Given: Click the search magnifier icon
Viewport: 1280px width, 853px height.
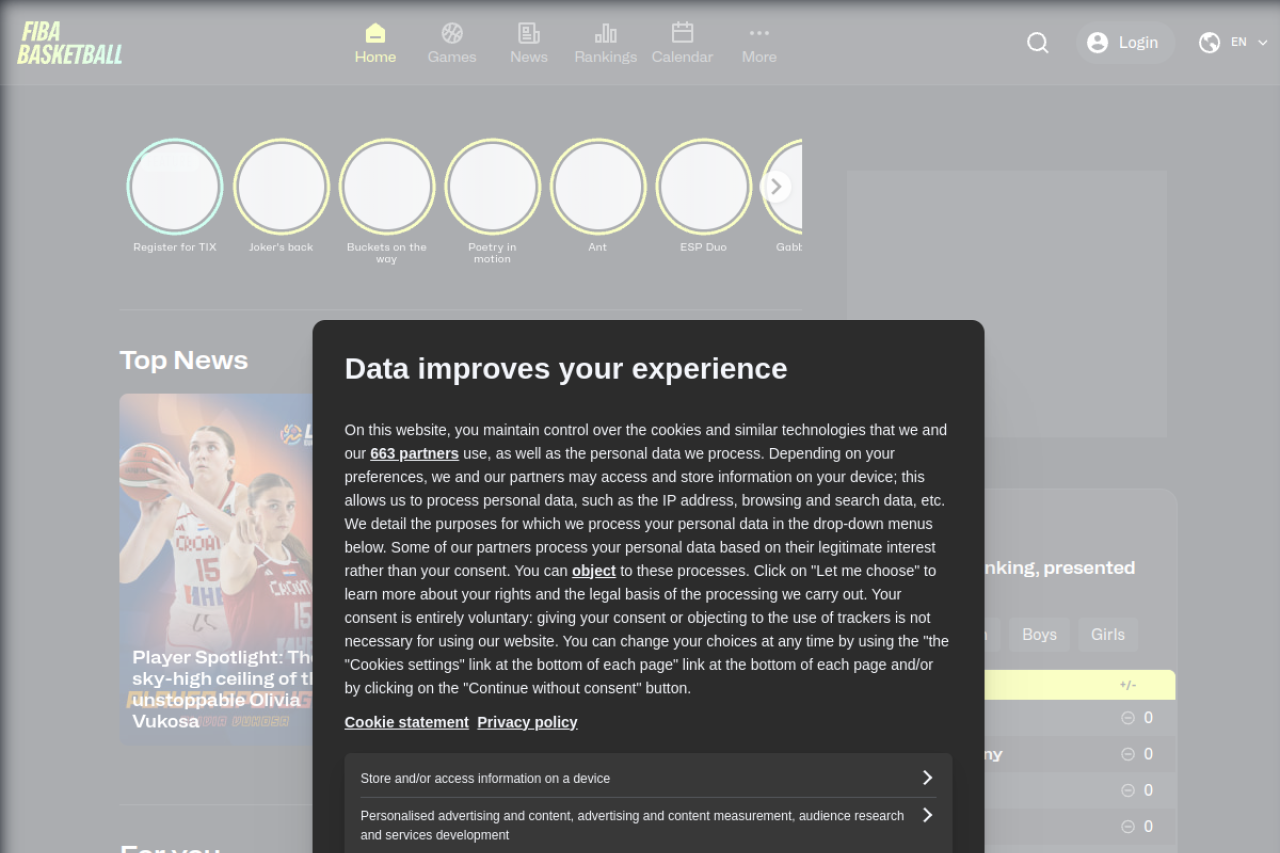Looking at the screenshot, I should pyautogui.click(x=1038, y=43).
